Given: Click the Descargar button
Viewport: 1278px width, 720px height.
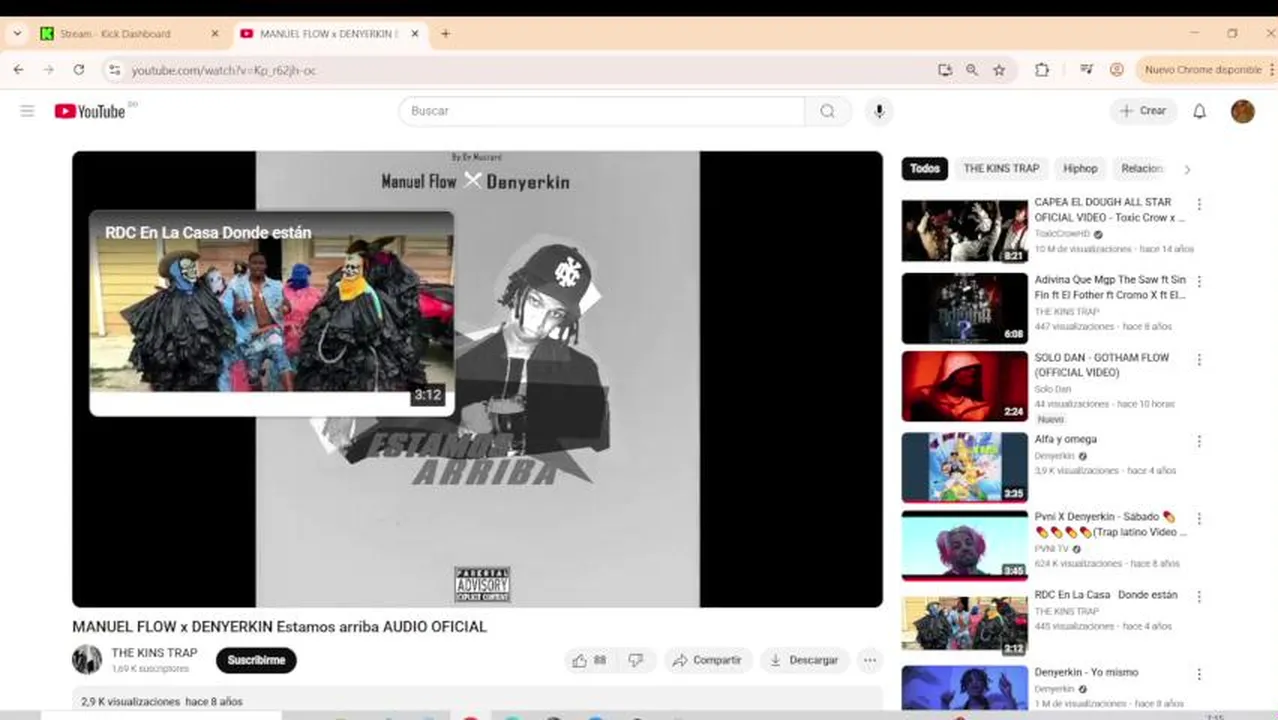Looking at the screenshot, I should [804, 660].
